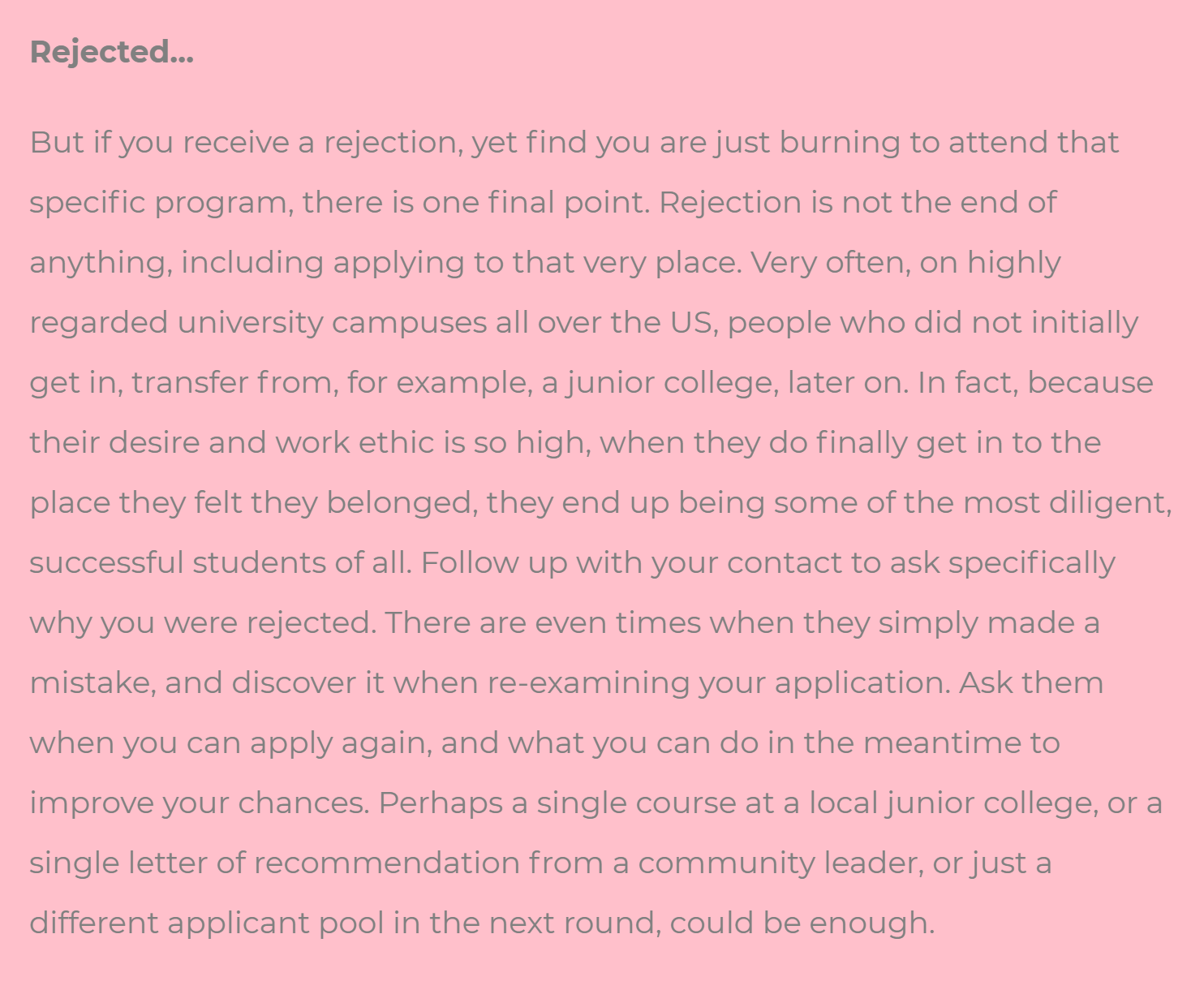Image resolution: width=1204 pixels, height=990 pixels.
Task: Click the word 'But' starting the paragraph
Action: [x=57, y=143]
